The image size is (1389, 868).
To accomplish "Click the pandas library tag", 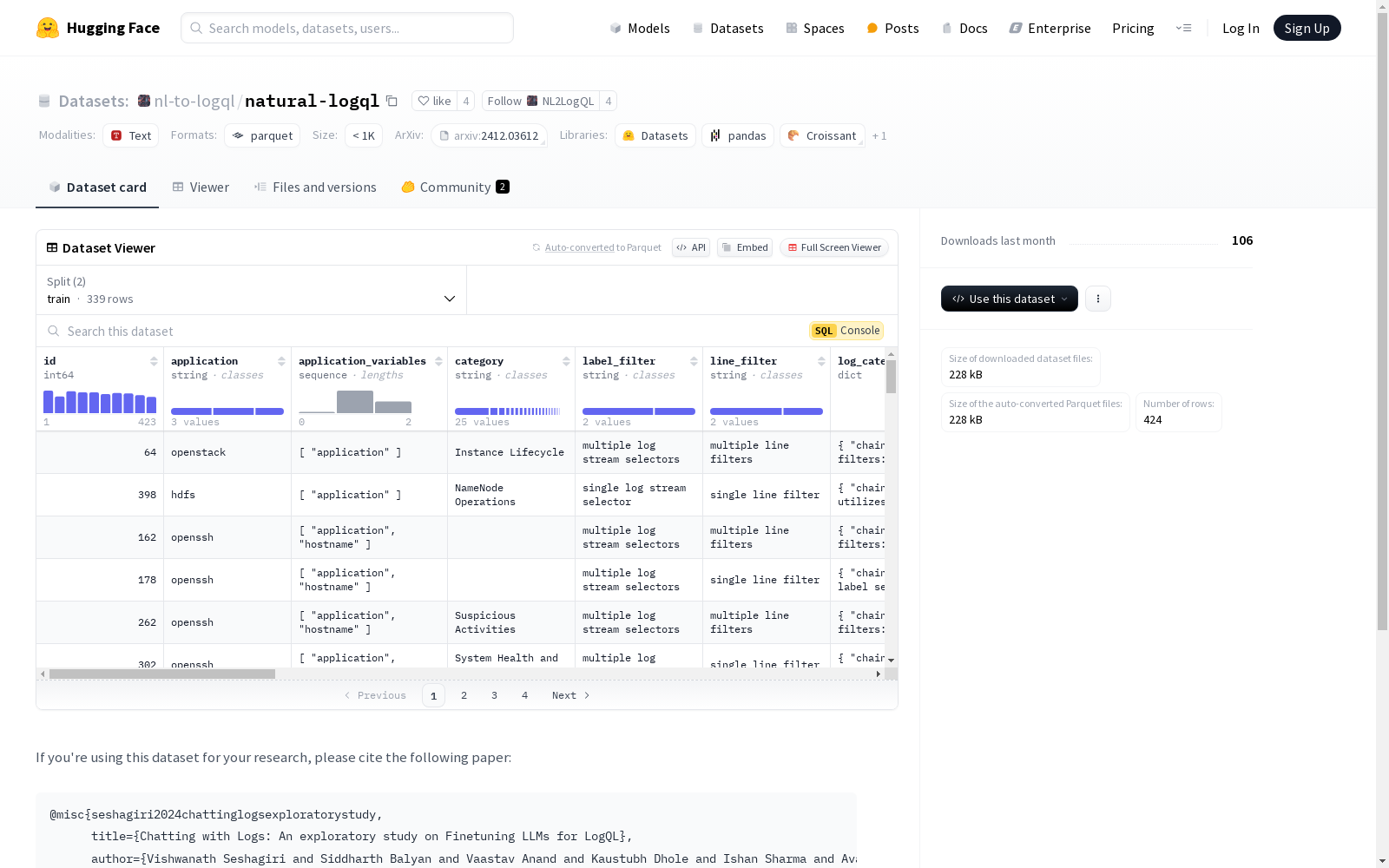I will tap(738, 135).
